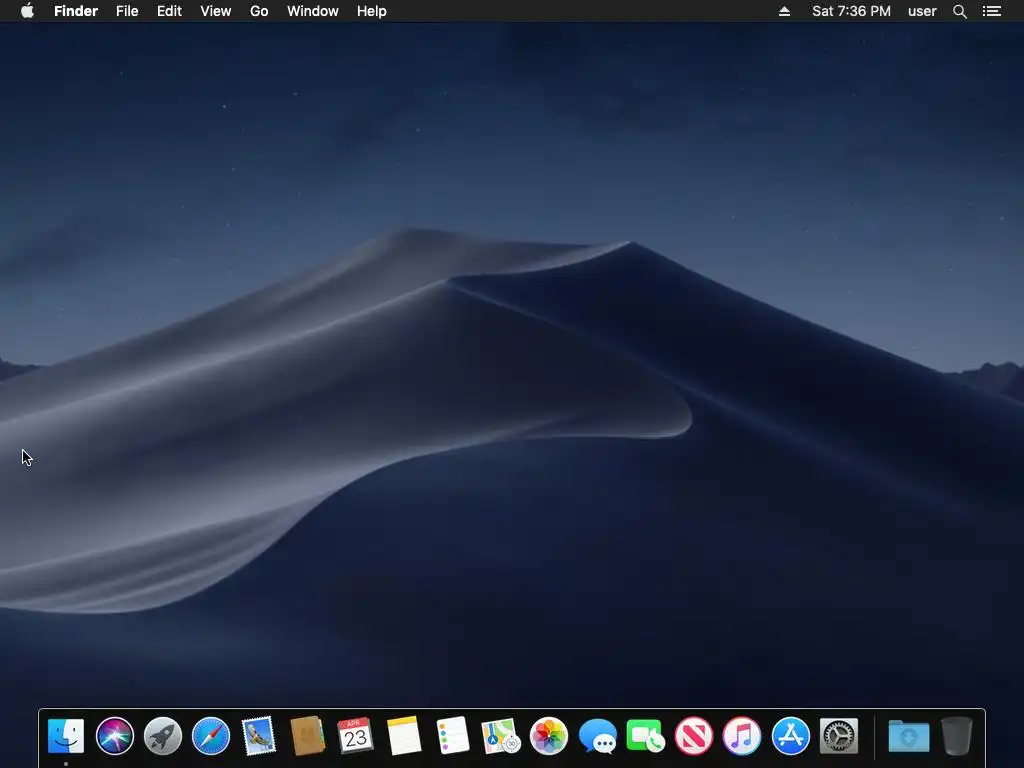The width and height of the screenshot is (1024, 768).
Task: Open the Help menu
Action: click(372, 11)
